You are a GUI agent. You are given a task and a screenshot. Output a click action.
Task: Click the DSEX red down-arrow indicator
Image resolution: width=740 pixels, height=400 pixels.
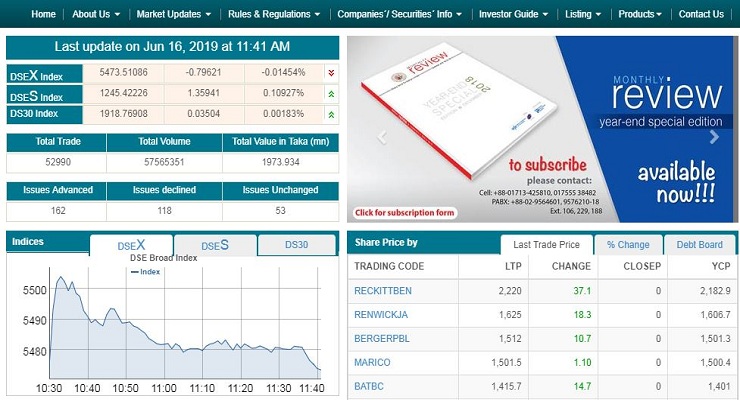coord(331,73)
